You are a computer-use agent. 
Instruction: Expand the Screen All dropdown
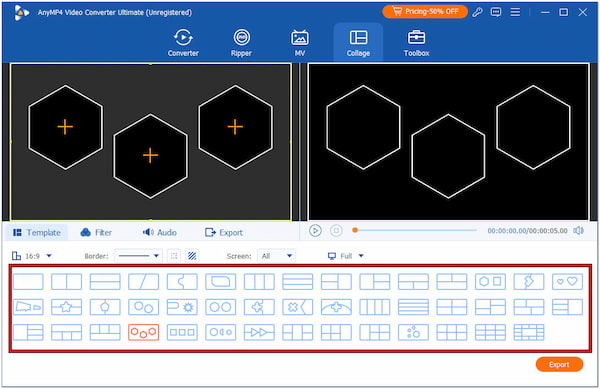click(276, 256)
